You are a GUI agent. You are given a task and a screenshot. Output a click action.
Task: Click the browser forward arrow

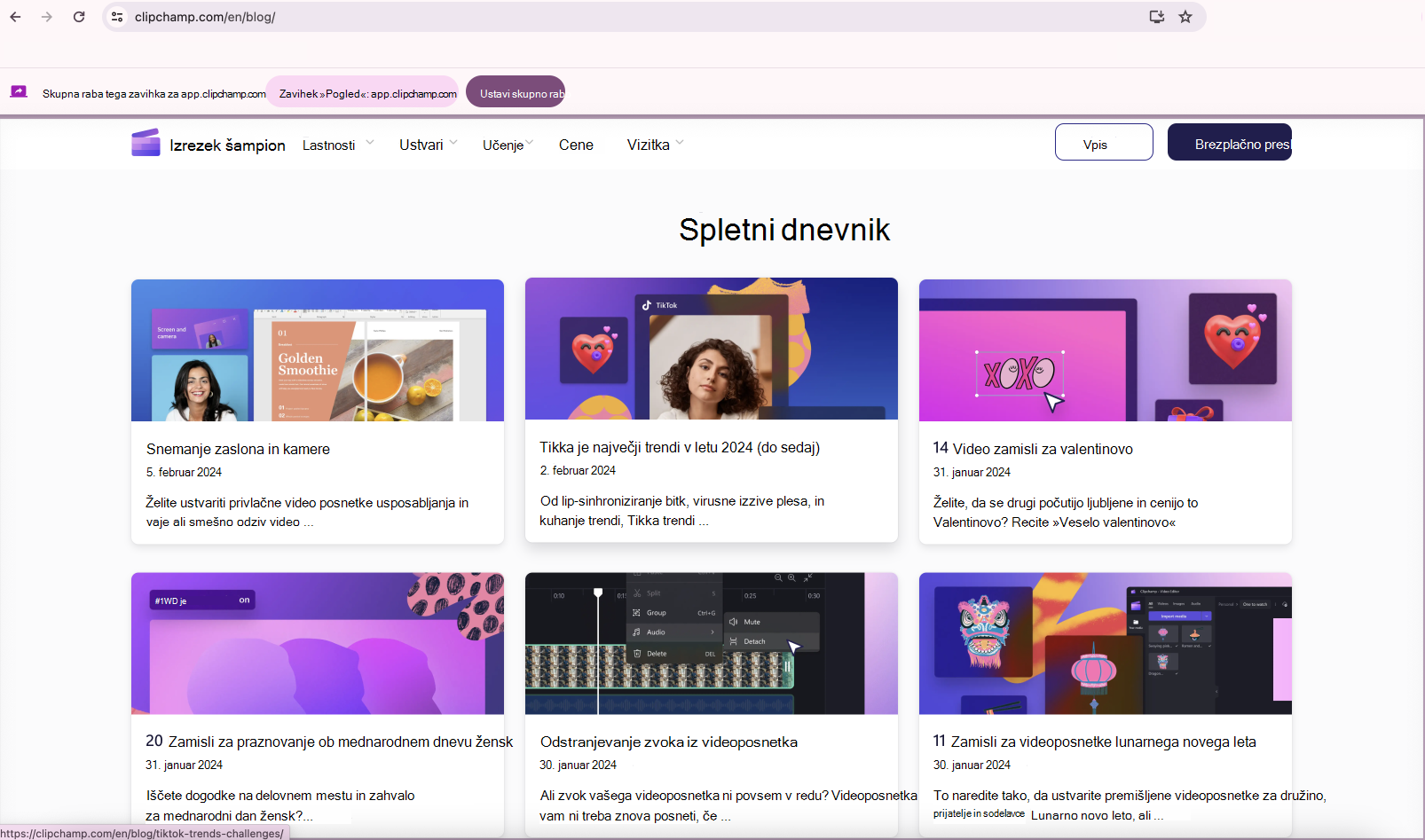coord(47,17)
